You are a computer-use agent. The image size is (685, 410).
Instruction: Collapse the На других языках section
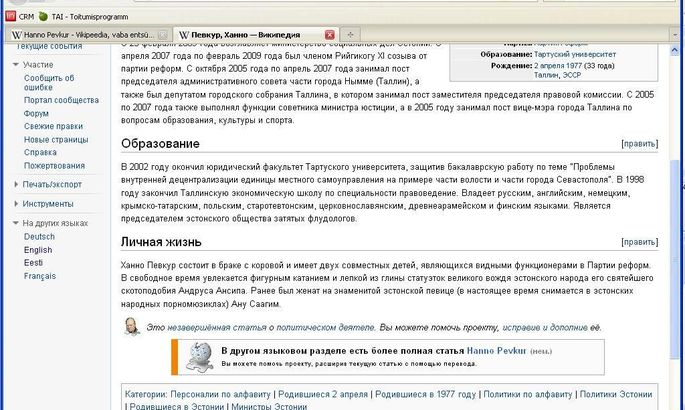pyautogui.click(x=16, y=223)
